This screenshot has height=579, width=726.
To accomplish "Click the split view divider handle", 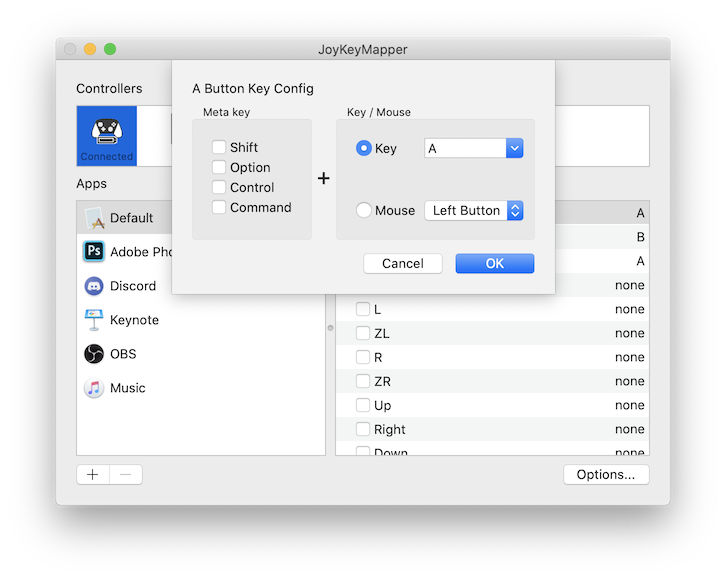I will [x=330, y=328].
